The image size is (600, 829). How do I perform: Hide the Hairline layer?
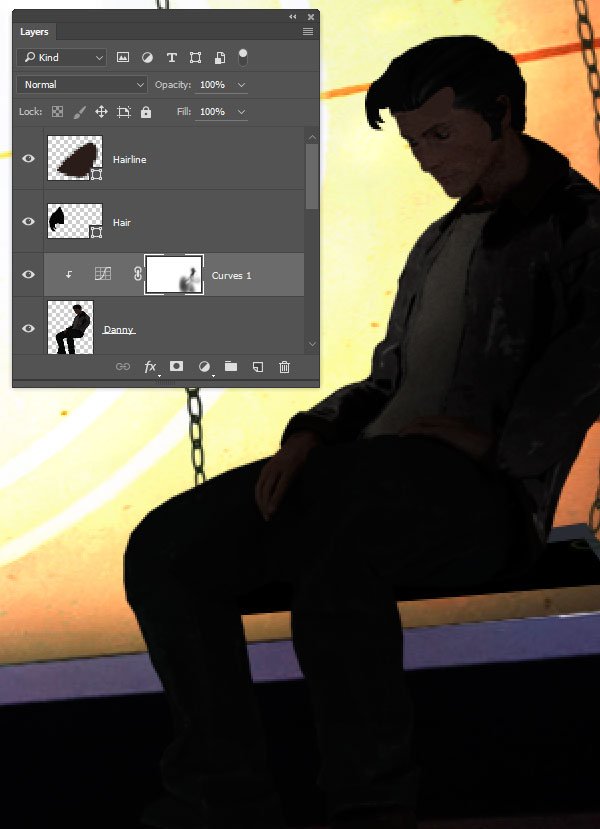tap(29, 158)
